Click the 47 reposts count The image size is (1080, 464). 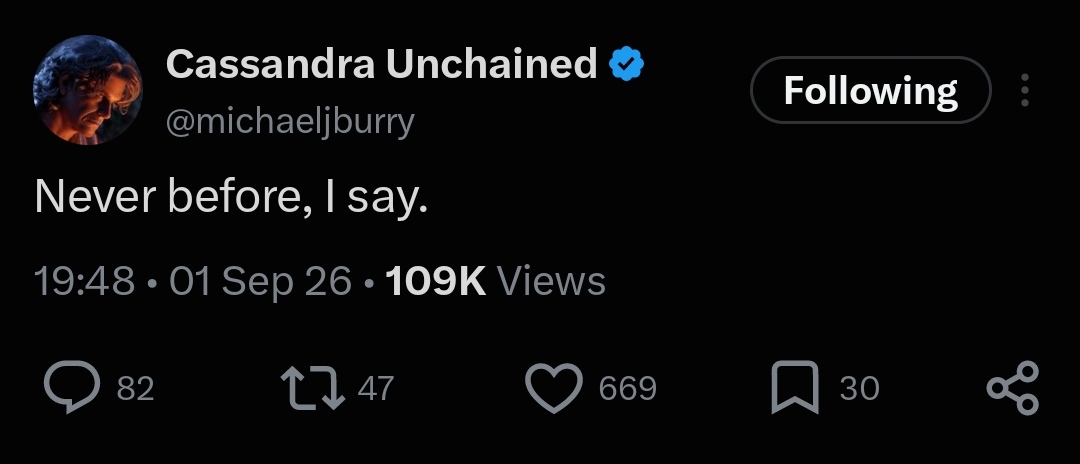(376, 388)
